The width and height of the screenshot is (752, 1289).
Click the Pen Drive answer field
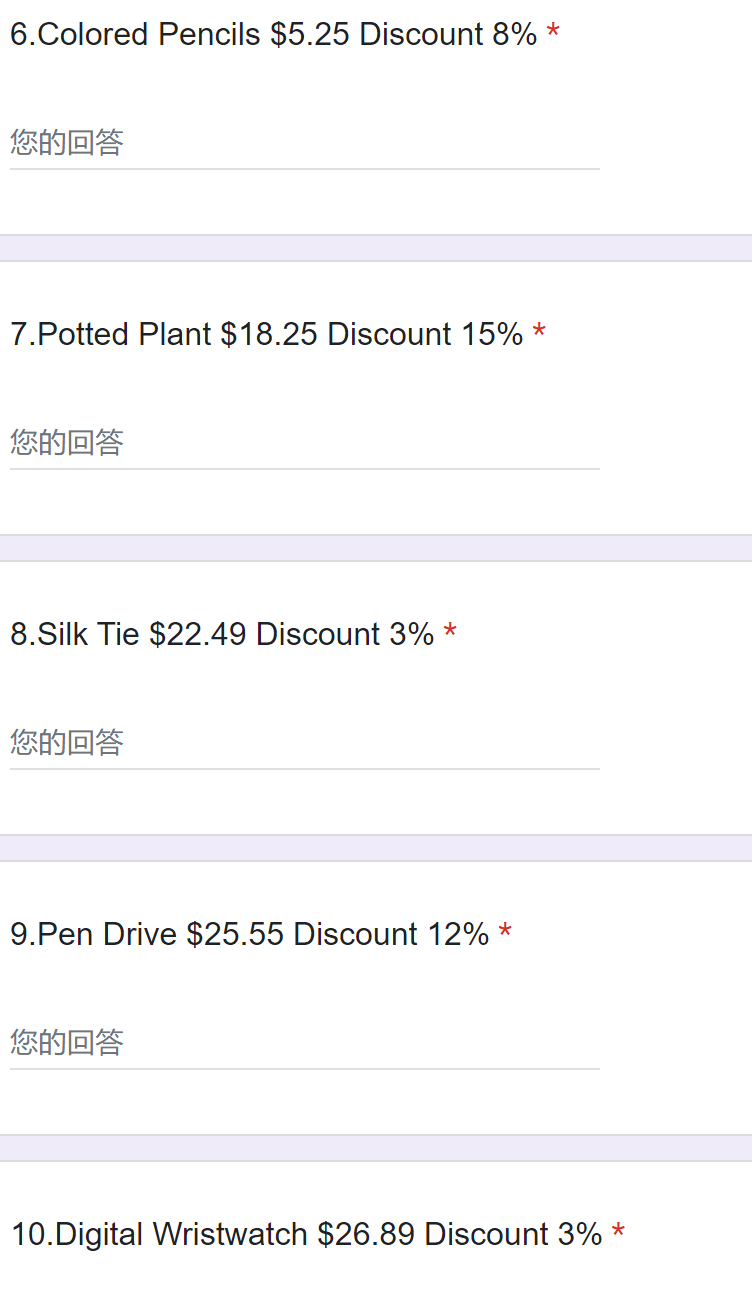304,1043
